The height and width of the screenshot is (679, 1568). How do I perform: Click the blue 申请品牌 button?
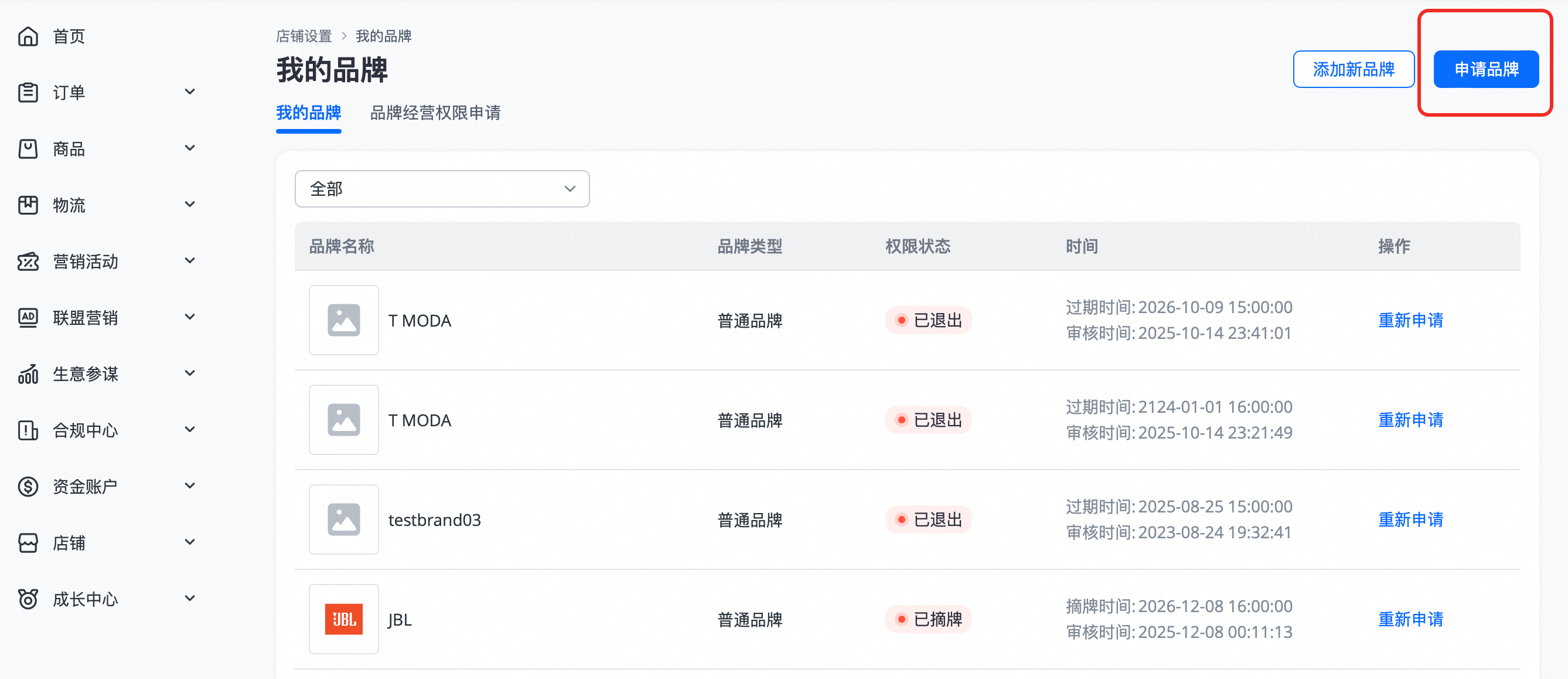pos(1486,69)
